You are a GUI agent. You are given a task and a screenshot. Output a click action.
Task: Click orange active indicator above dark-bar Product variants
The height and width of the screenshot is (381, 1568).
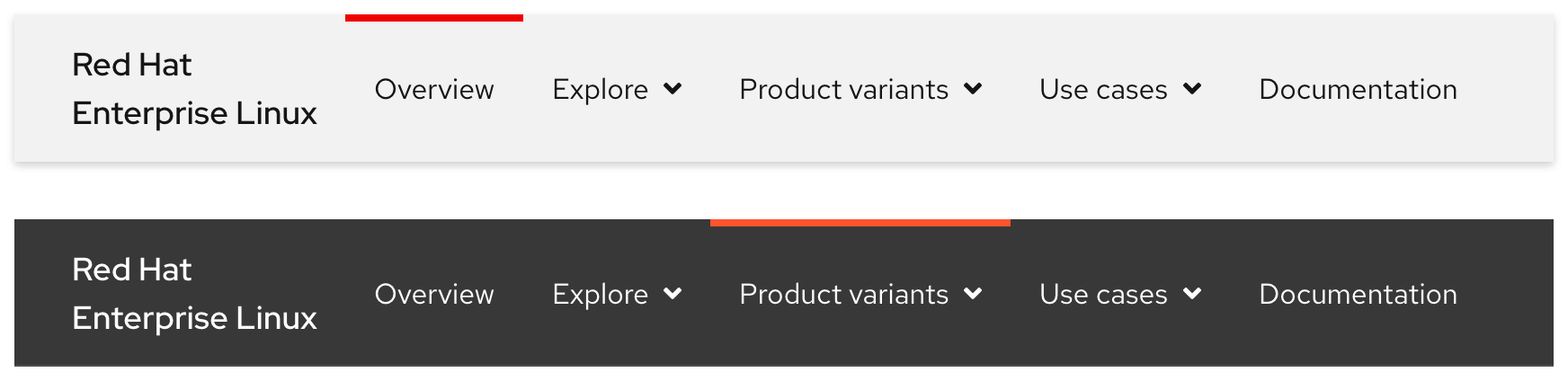click(x=860, y=223)
